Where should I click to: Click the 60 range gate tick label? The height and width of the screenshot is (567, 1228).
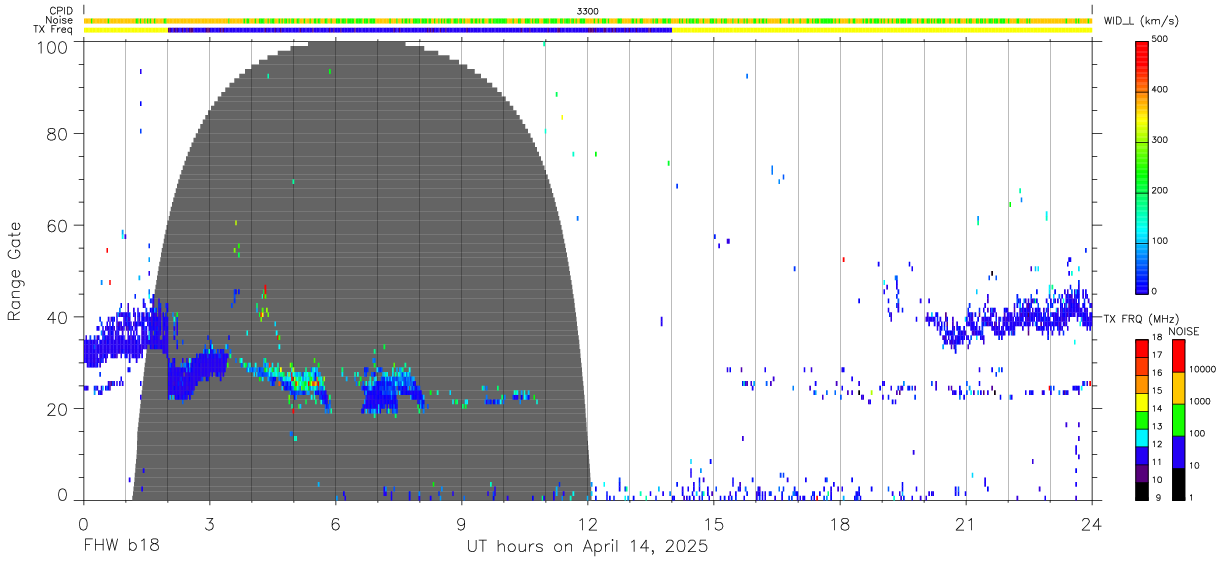pos(59,226)
